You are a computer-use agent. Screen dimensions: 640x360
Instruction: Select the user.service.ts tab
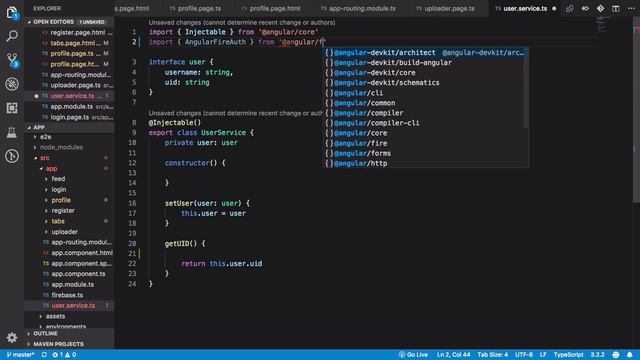525,8
